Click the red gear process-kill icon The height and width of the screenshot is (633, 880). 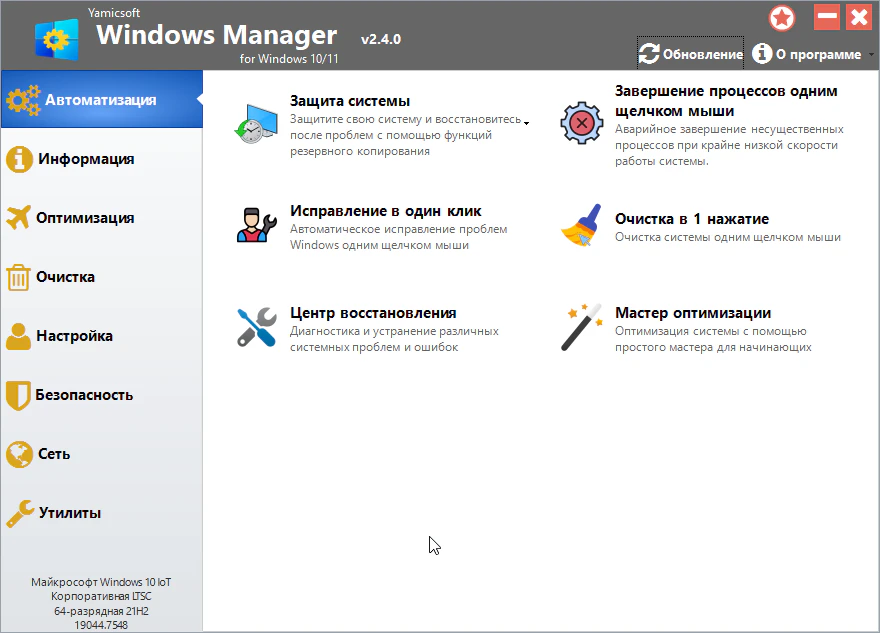(x=581, y=123)
